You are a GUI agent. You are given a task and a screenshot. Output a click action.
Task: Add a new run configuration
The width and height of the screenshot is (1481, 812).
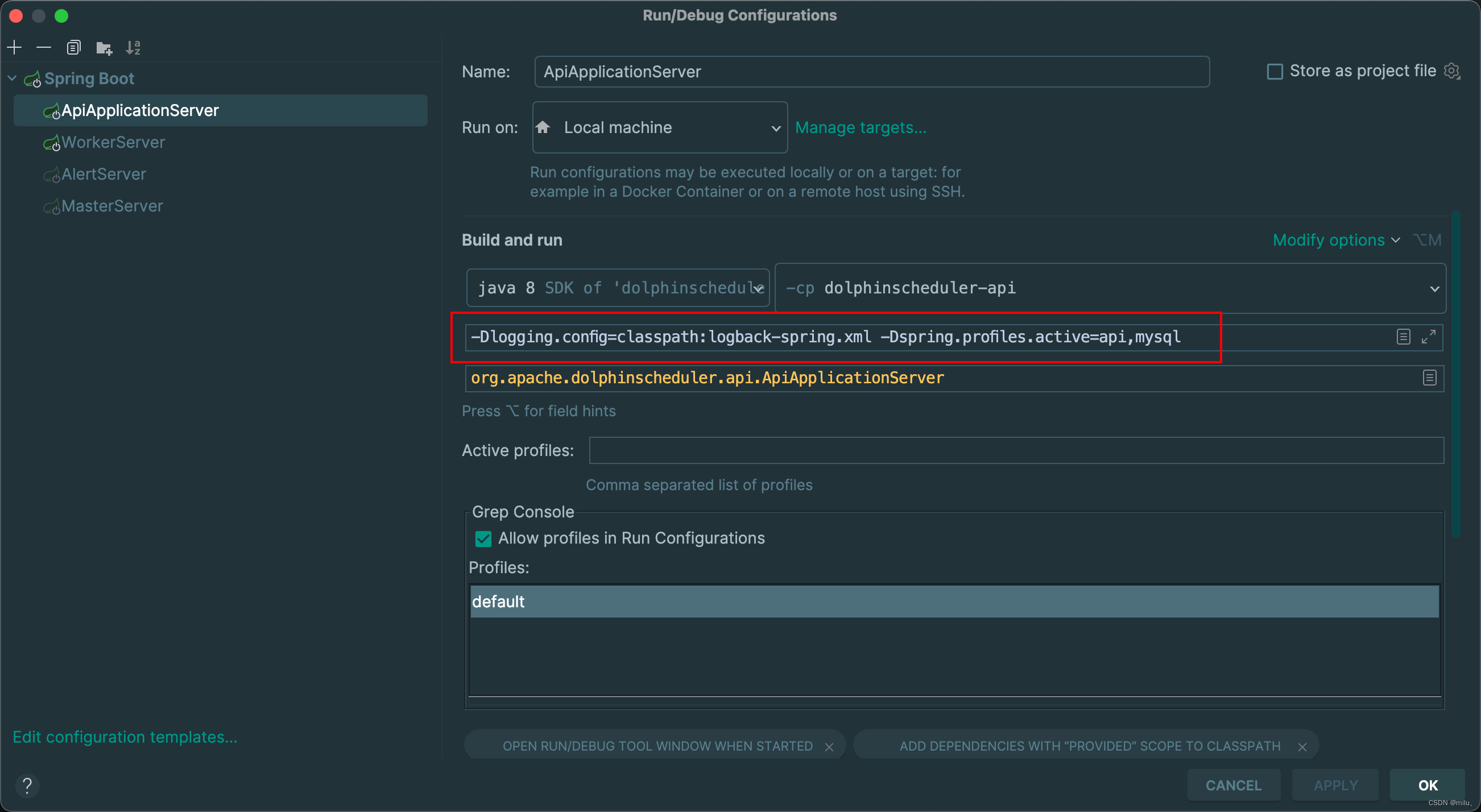(x=14, y=47)
